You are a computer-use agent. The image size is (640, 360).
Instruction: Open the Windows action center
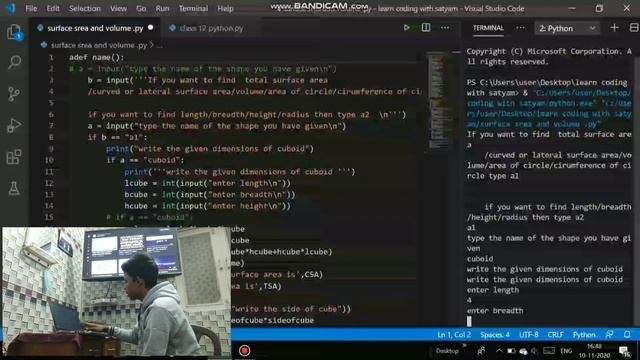[x=624, y=351]
